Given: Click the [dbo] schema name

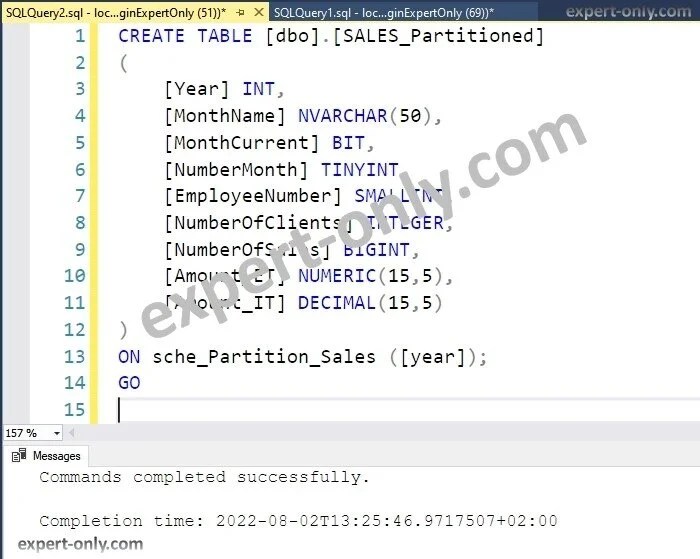Looking at the screenshot, I should click(292, 36).
